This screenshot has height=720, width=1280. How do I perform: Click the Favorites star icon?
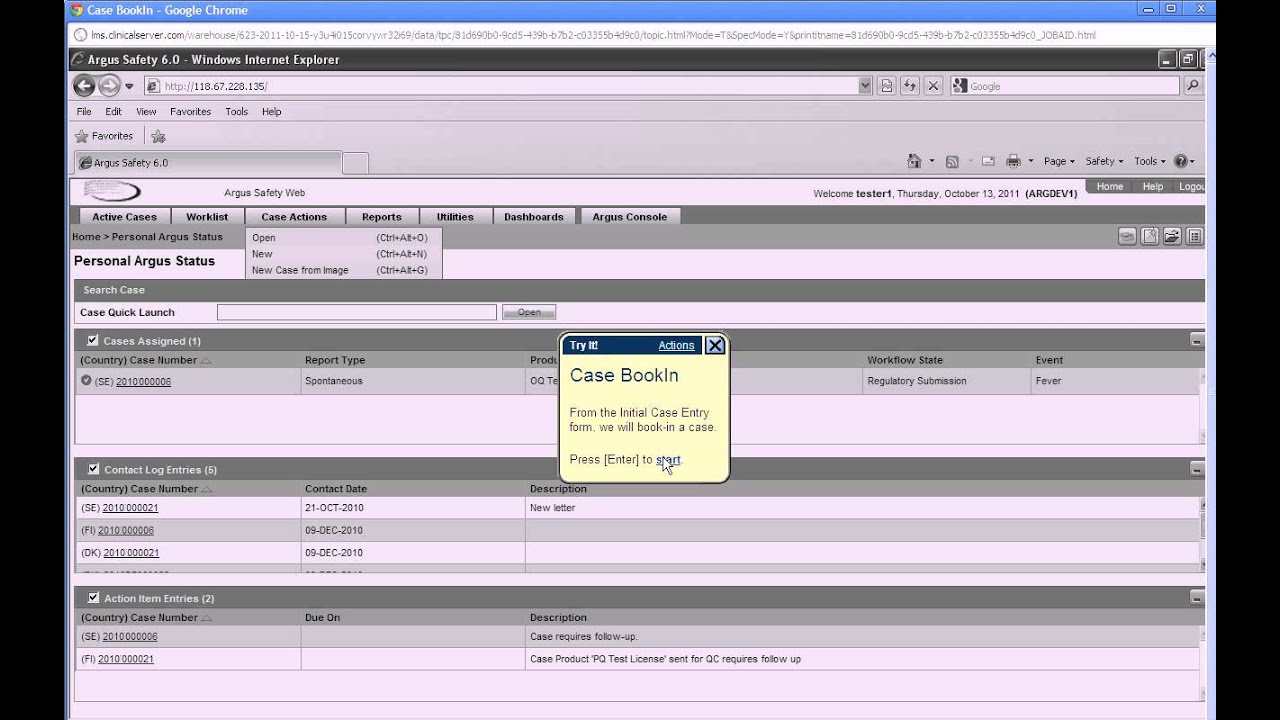click(82, 136)
